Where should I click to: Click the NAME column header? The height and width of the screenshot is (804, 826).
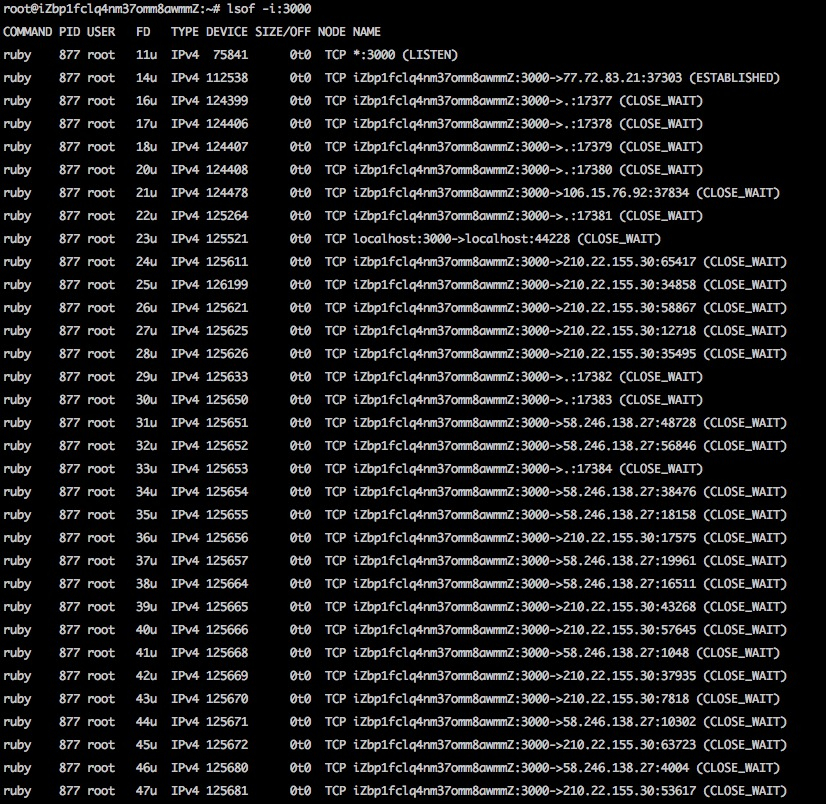(x=367, y=32)
